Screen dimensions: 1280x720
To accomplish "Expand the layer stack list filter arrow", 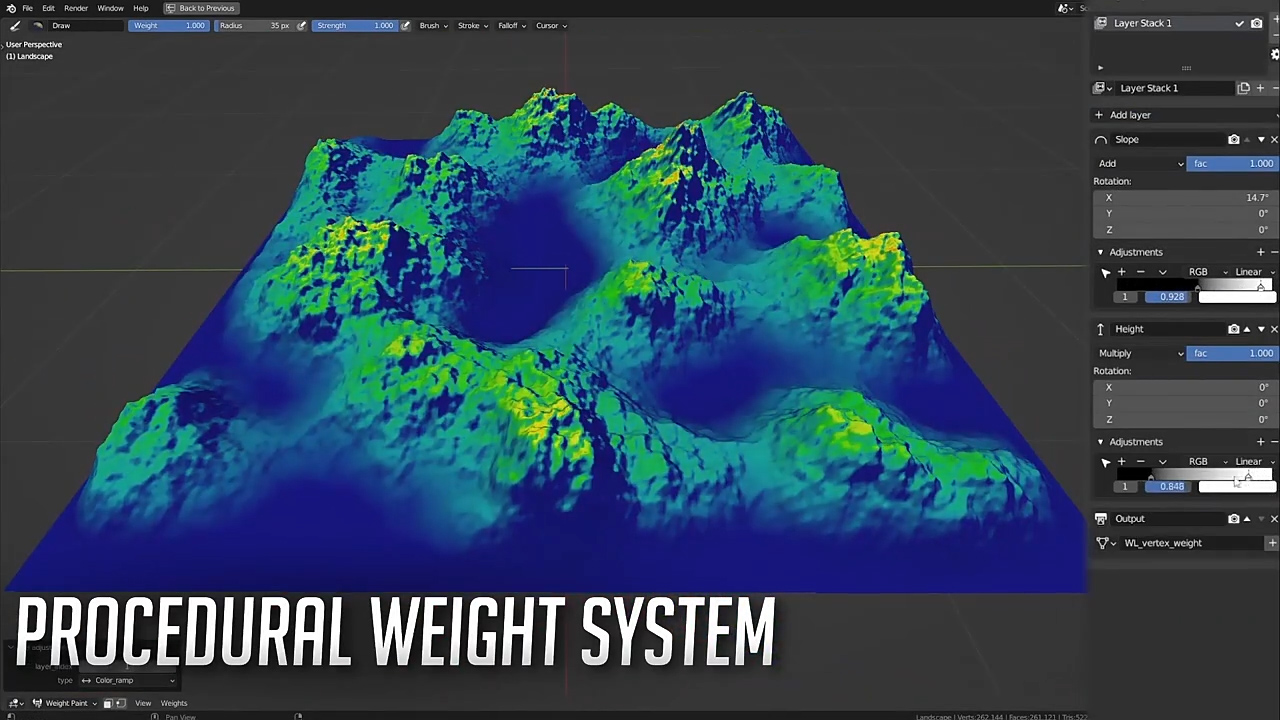I will (x=1101, y=68).
